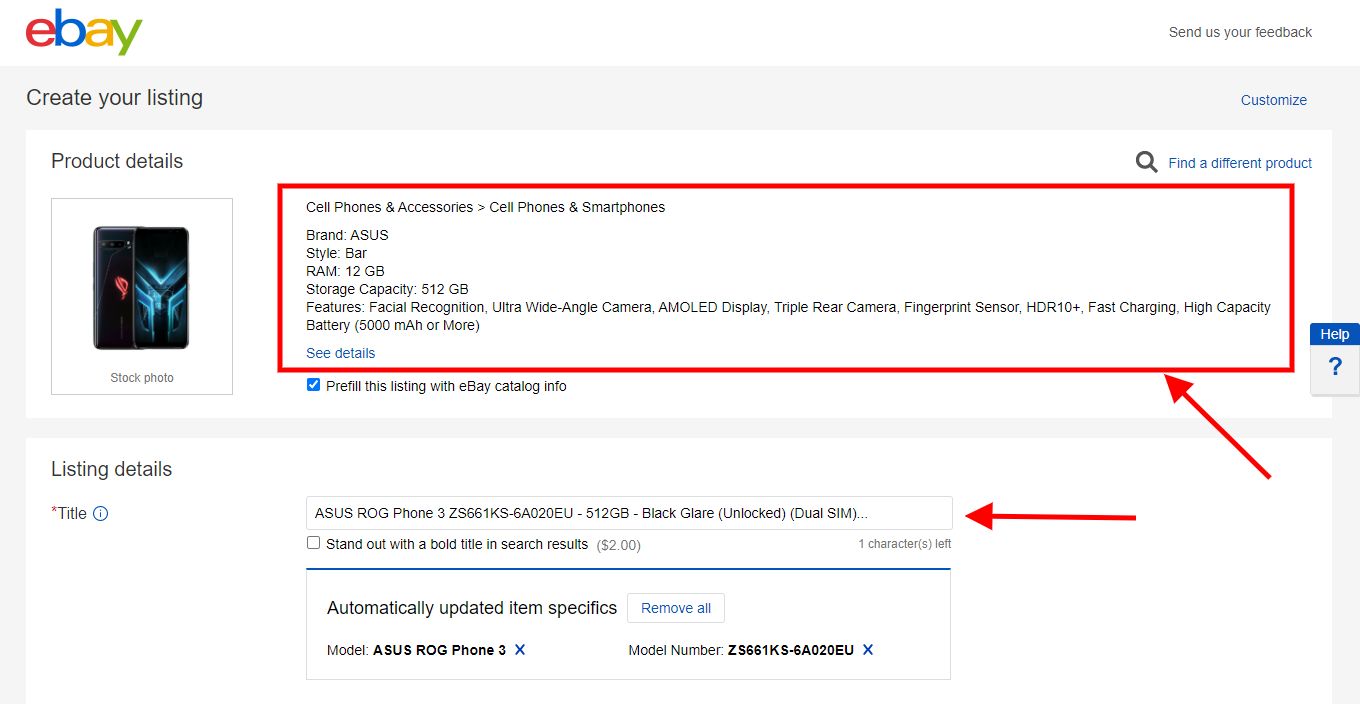Click the ASUS ROG Phone stock photo
Screen dimensions: 1360x704
[x=141, y=288]
